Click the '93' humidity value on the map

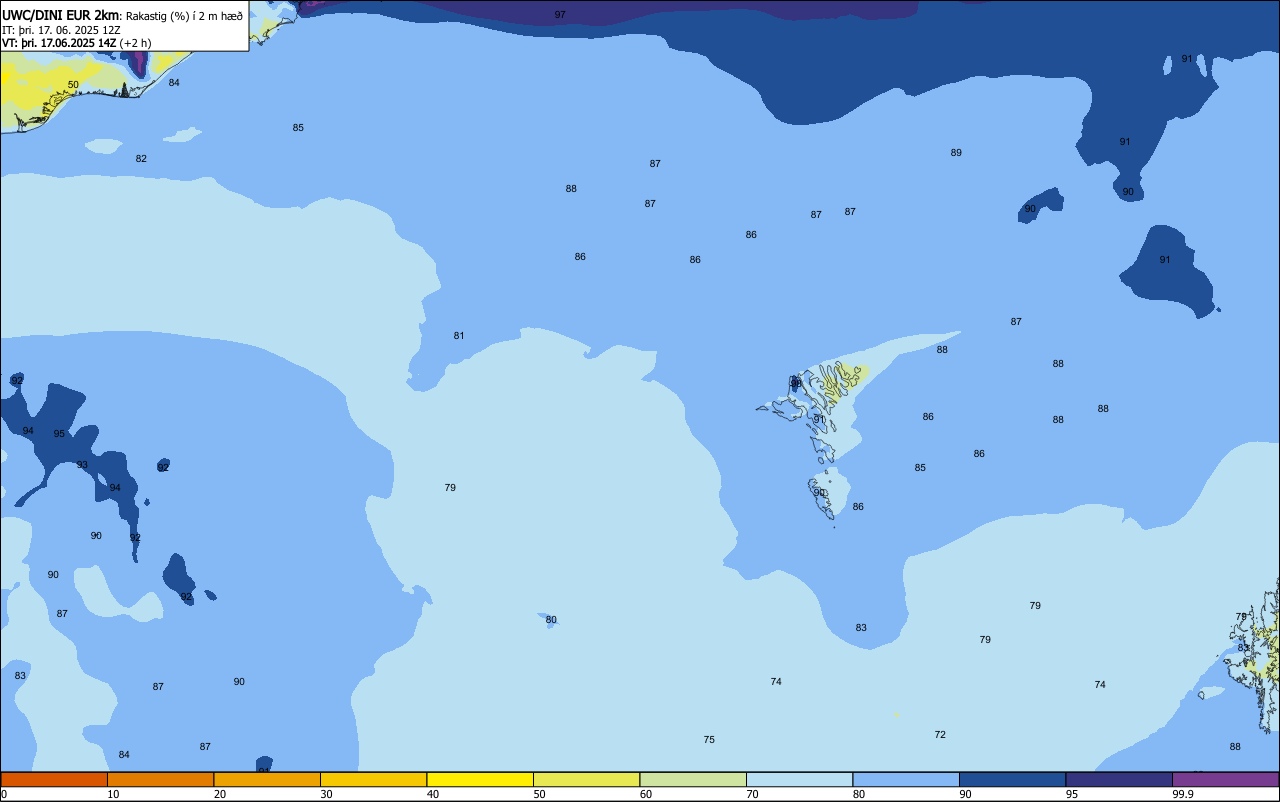82,465
